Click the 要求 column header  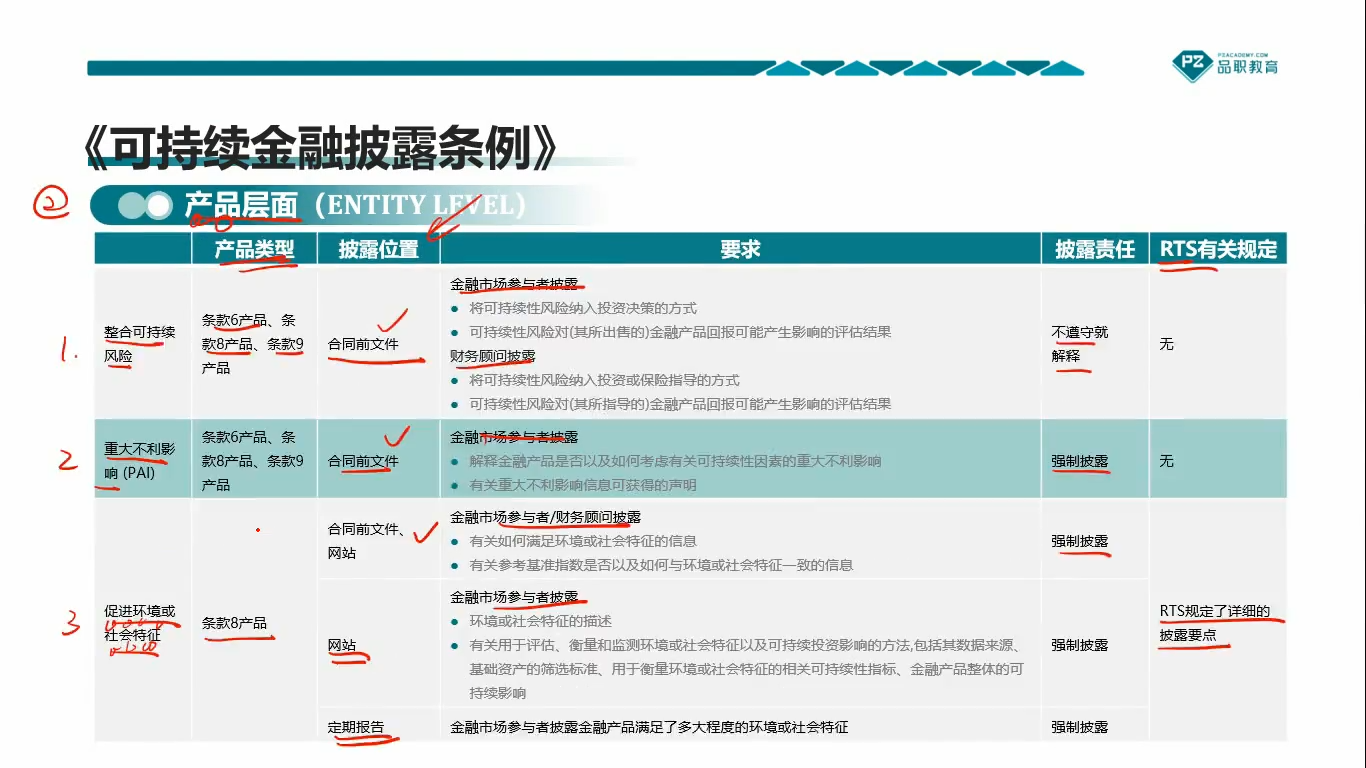point(740,249)
